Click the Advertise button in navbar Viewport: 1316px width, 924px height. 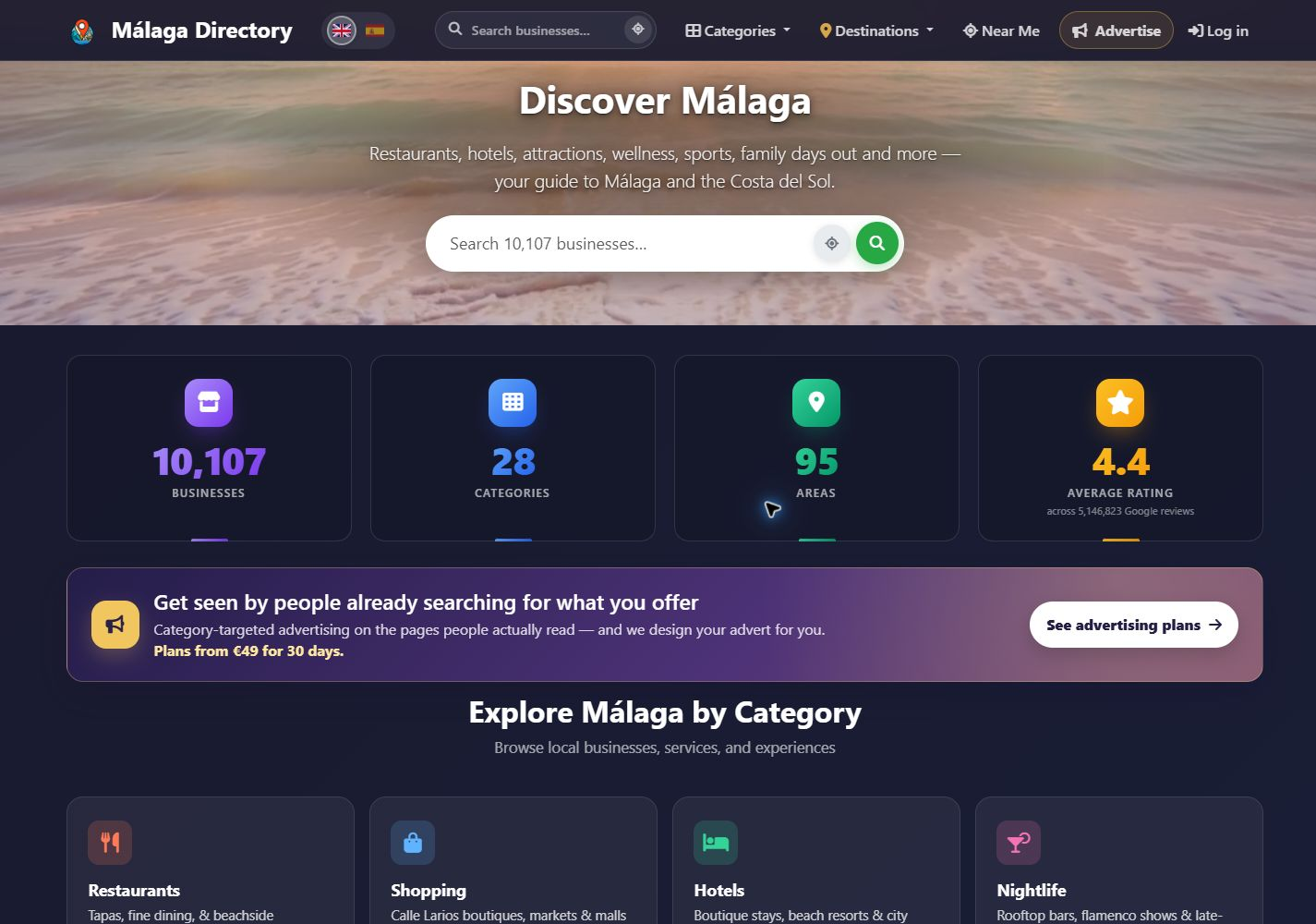(1116, 30)
